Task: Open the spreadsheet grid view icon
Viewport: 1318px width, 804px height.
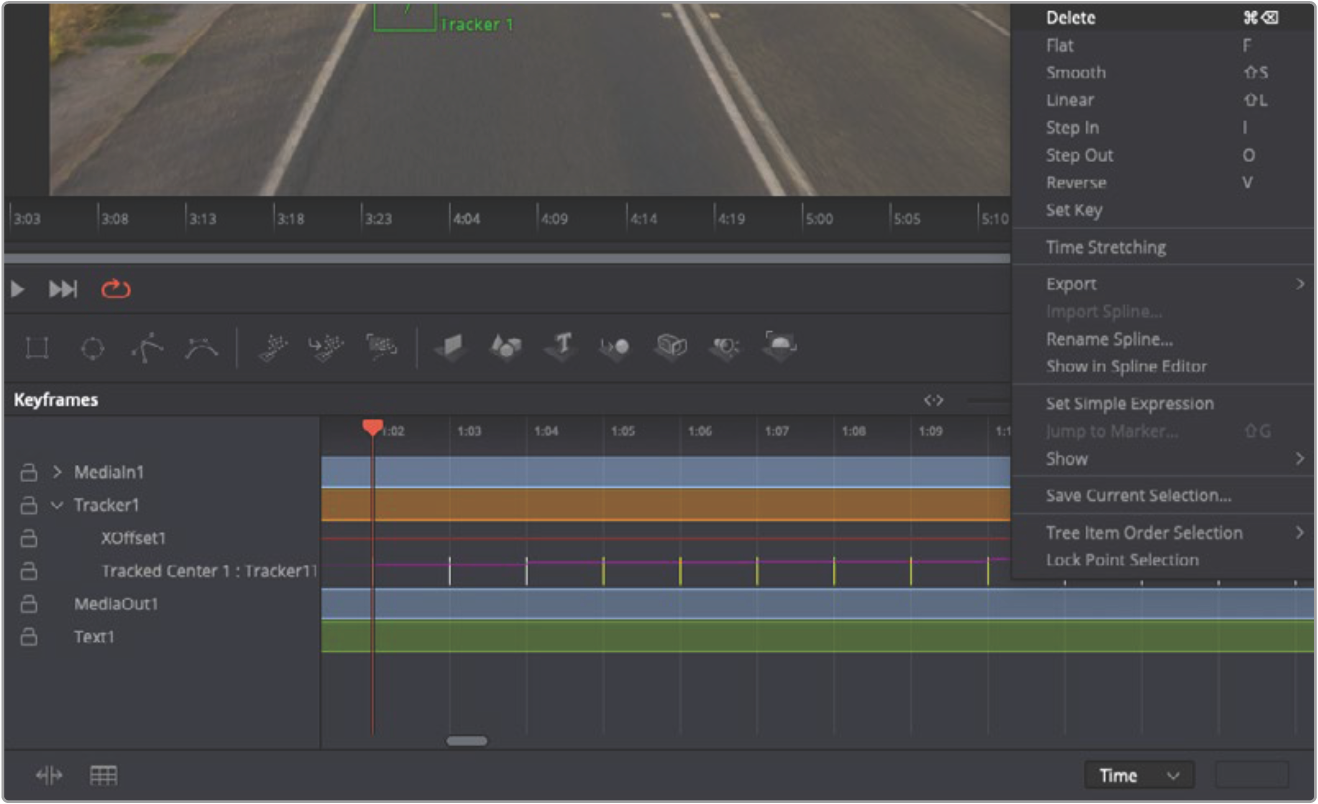Action: tap(104, 775)
